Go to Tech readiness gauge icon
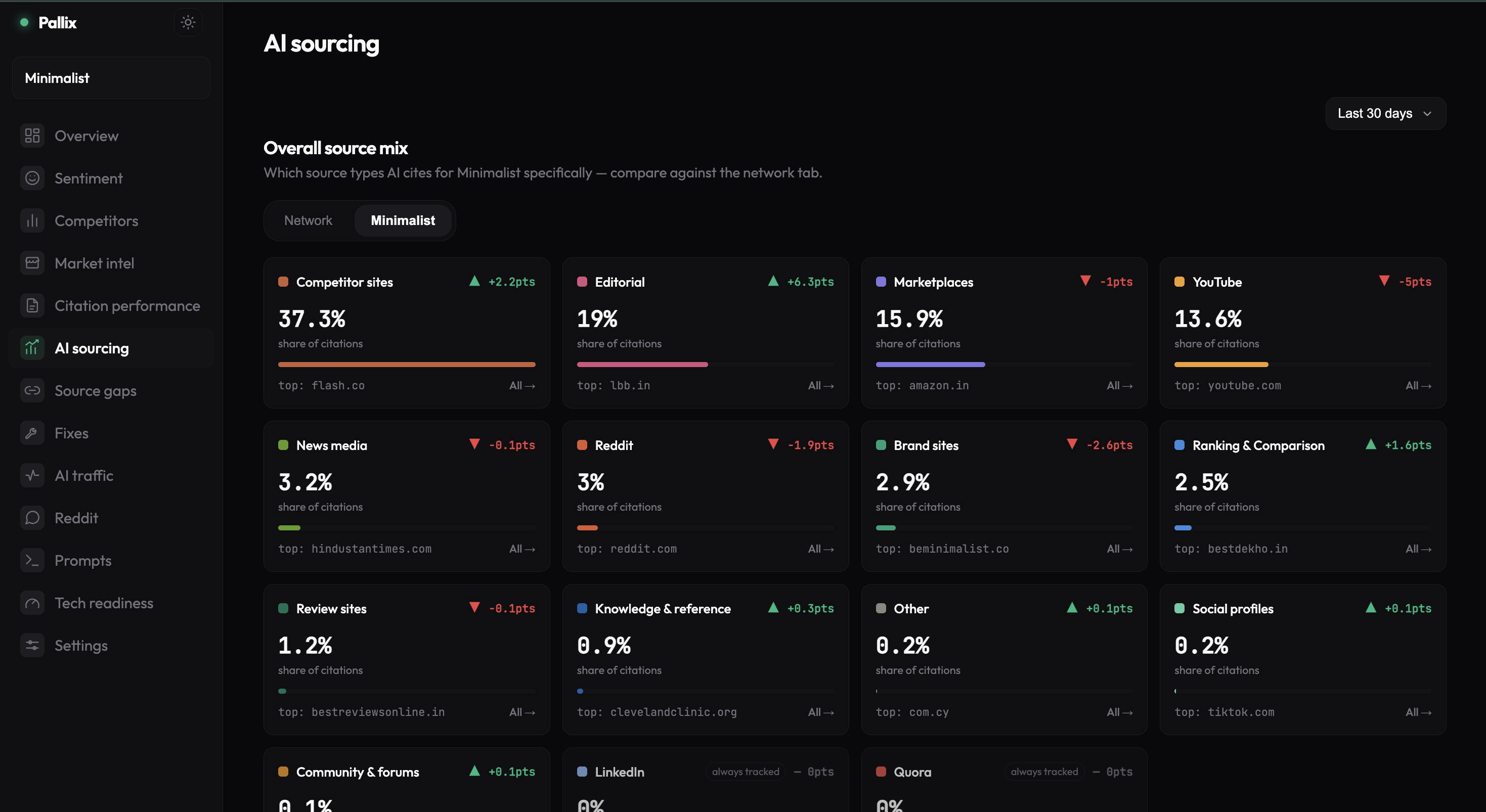The height and width of the screenshot is (812, 1486). [x=32, y=603]
